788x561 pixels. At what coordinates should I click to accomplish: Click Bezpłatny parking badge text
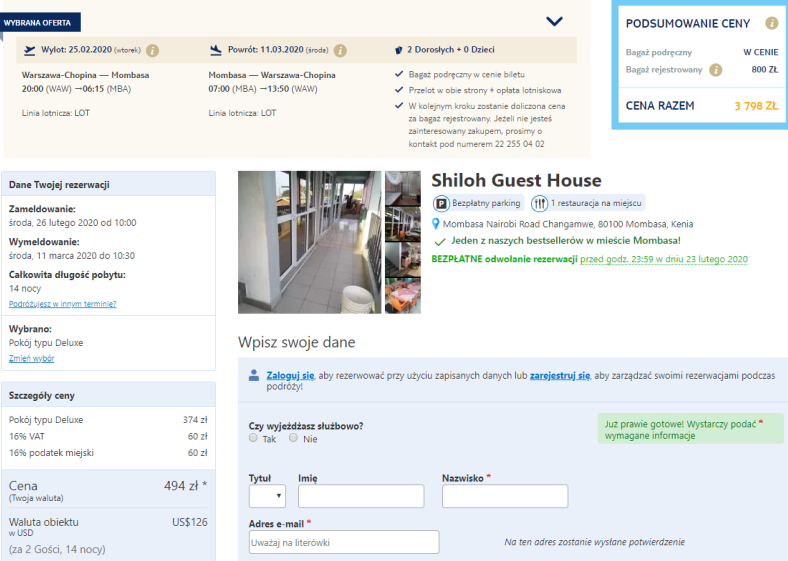point(486,203)
